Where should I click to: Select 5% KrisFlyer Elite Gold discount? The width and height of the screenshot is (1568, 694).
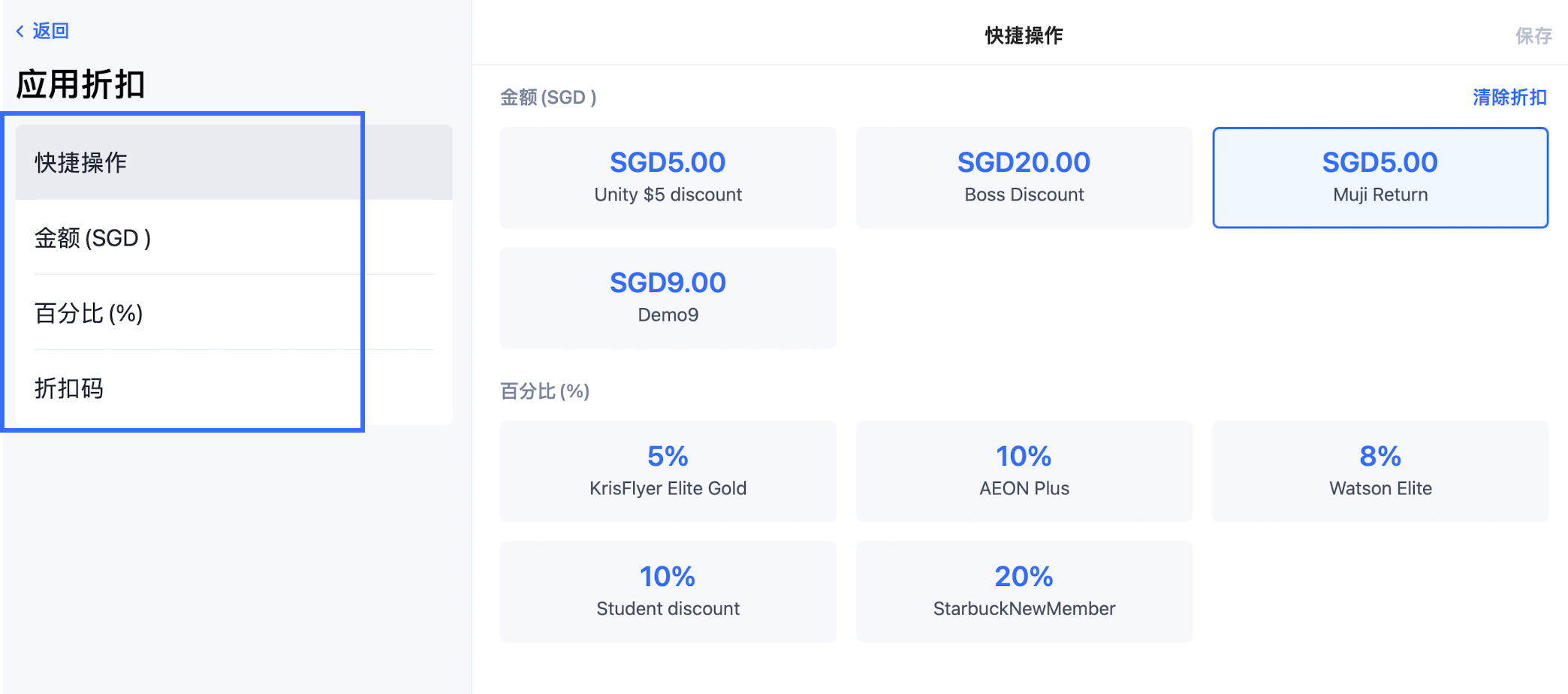668,472
